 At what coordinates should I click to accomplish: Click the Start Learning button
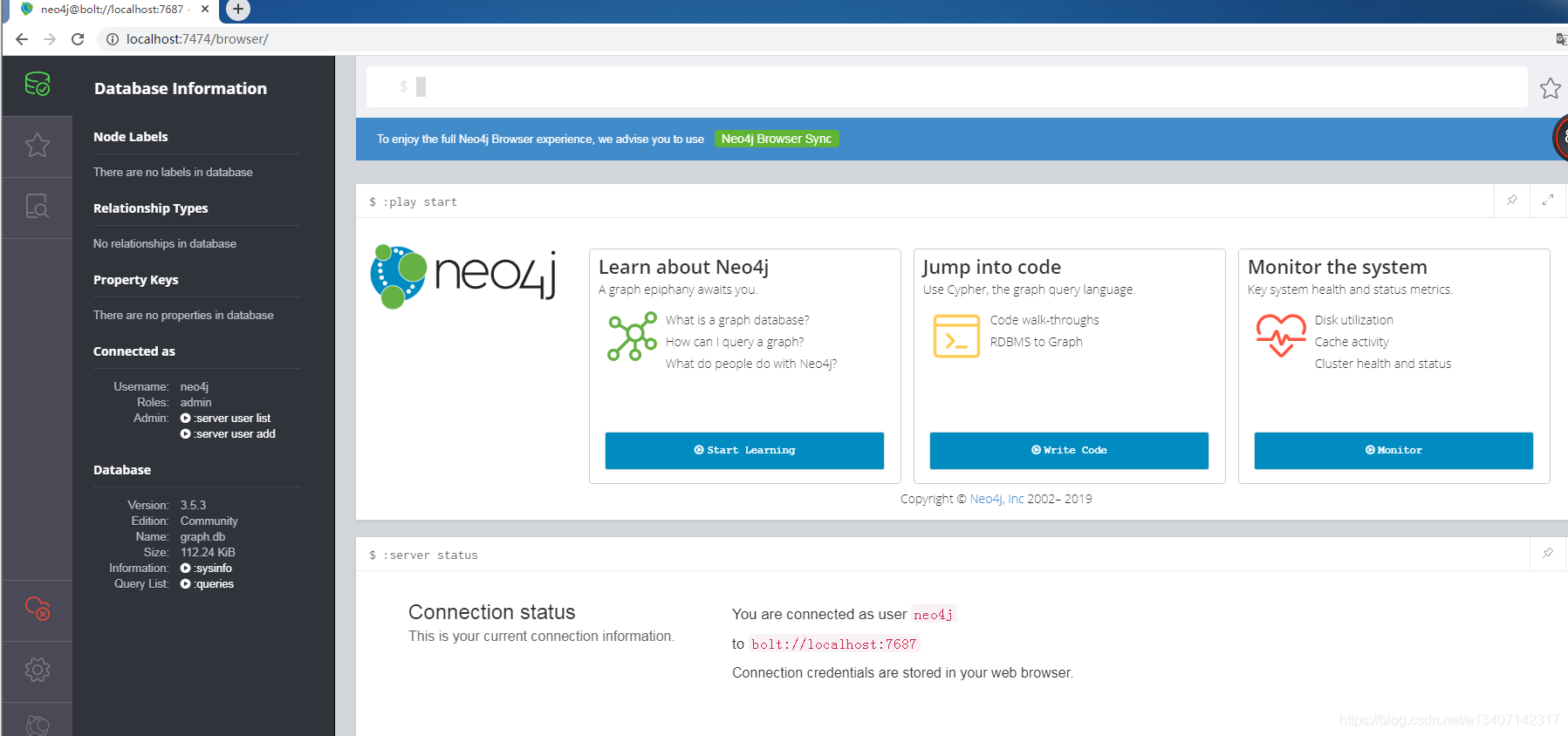[744, 451]
